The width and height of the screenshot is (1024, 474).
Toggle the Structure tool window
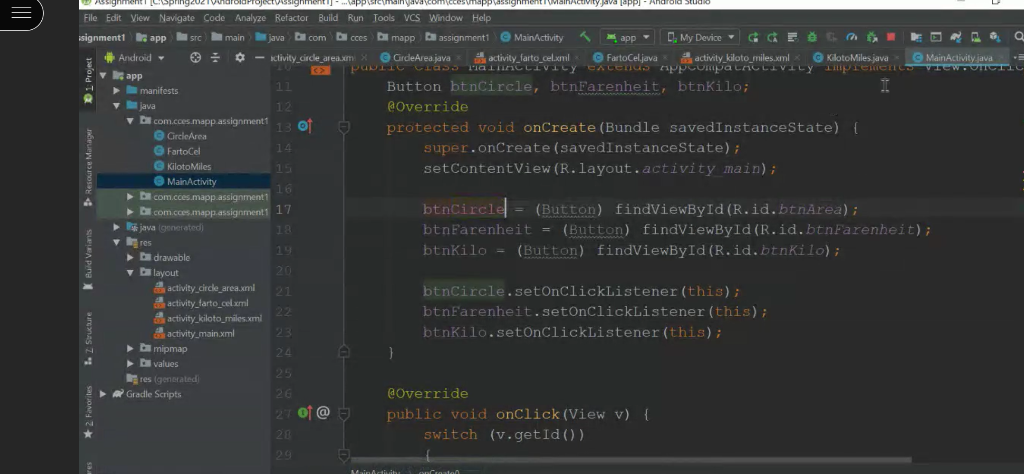coord(89,333)
